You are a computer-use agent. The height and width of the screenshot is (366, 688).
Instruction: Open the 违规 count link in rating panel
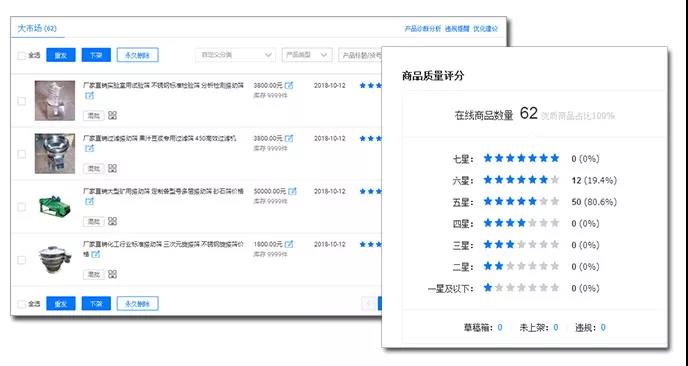coord(603,327)
